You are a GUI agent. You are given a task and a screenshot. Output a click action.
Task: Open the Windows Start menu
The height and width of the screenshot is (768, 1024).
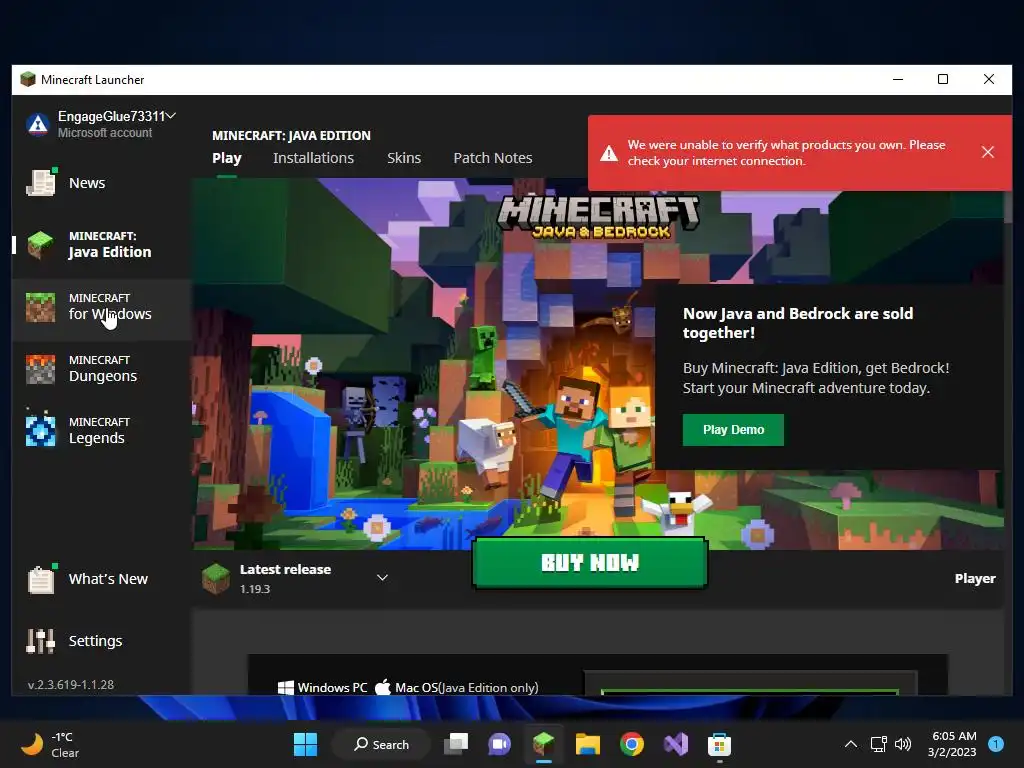click(x=305, y=744)
